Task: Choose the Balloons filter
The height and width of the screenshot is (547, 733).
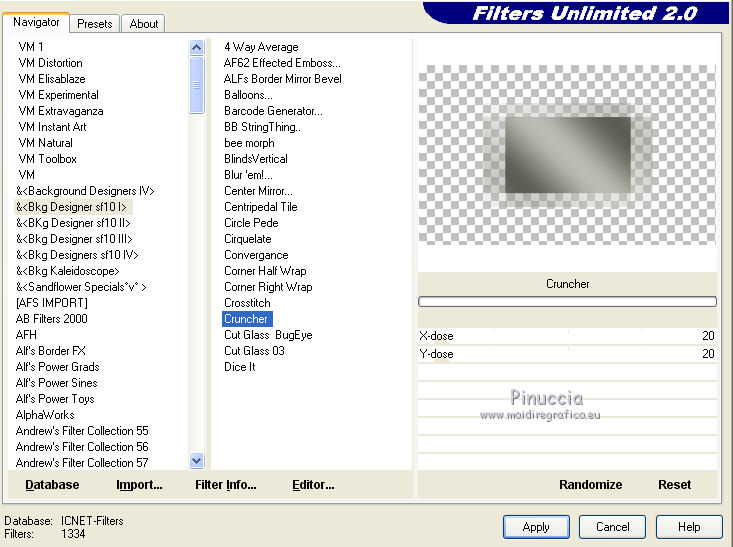Action: (248, 95)
